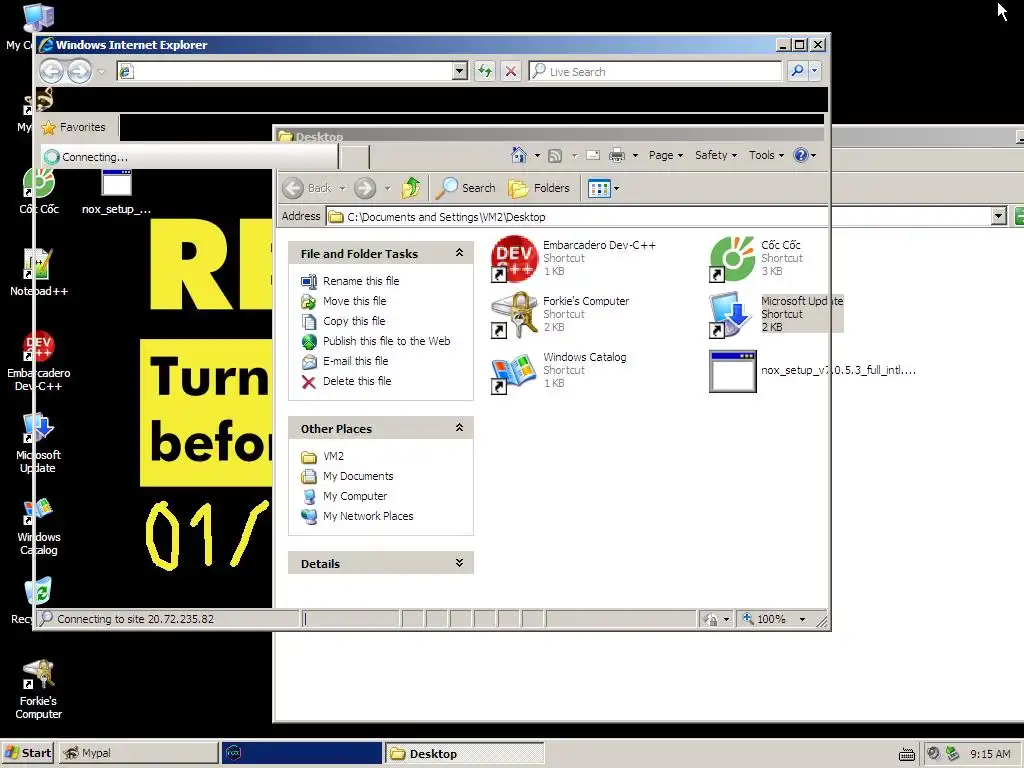Open VM2 folder under Other Places
The width and height of the screenshot is (1024, 768).
click(333, 456)
